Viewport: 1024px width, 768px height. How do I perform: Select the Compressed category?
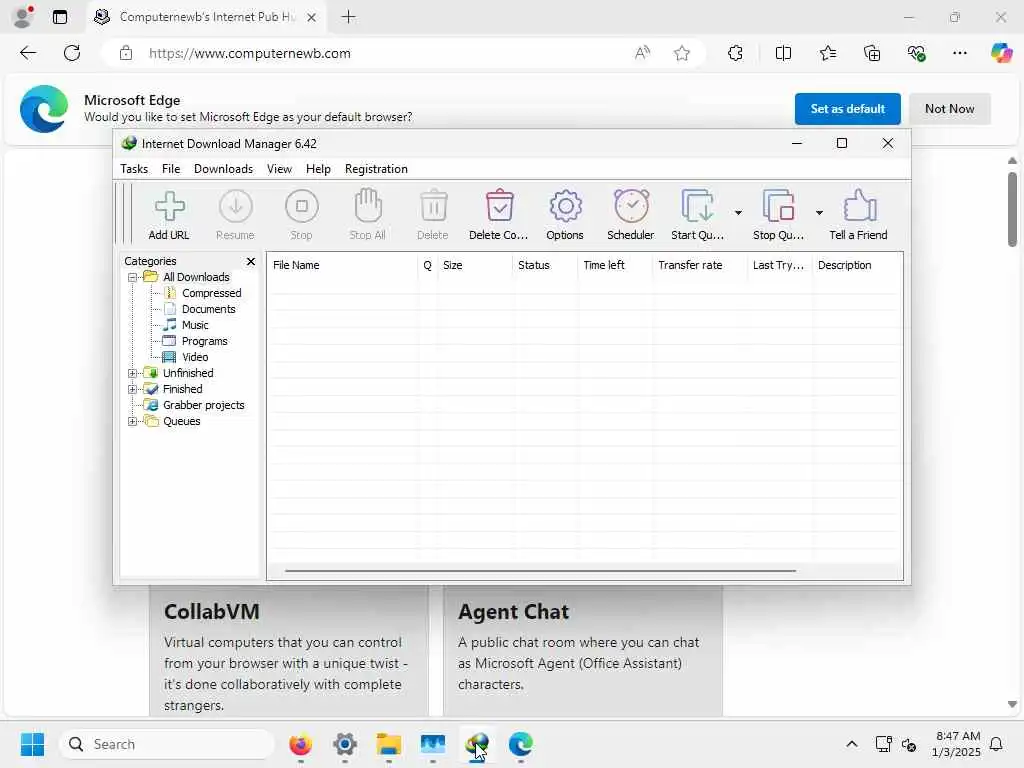212,293
